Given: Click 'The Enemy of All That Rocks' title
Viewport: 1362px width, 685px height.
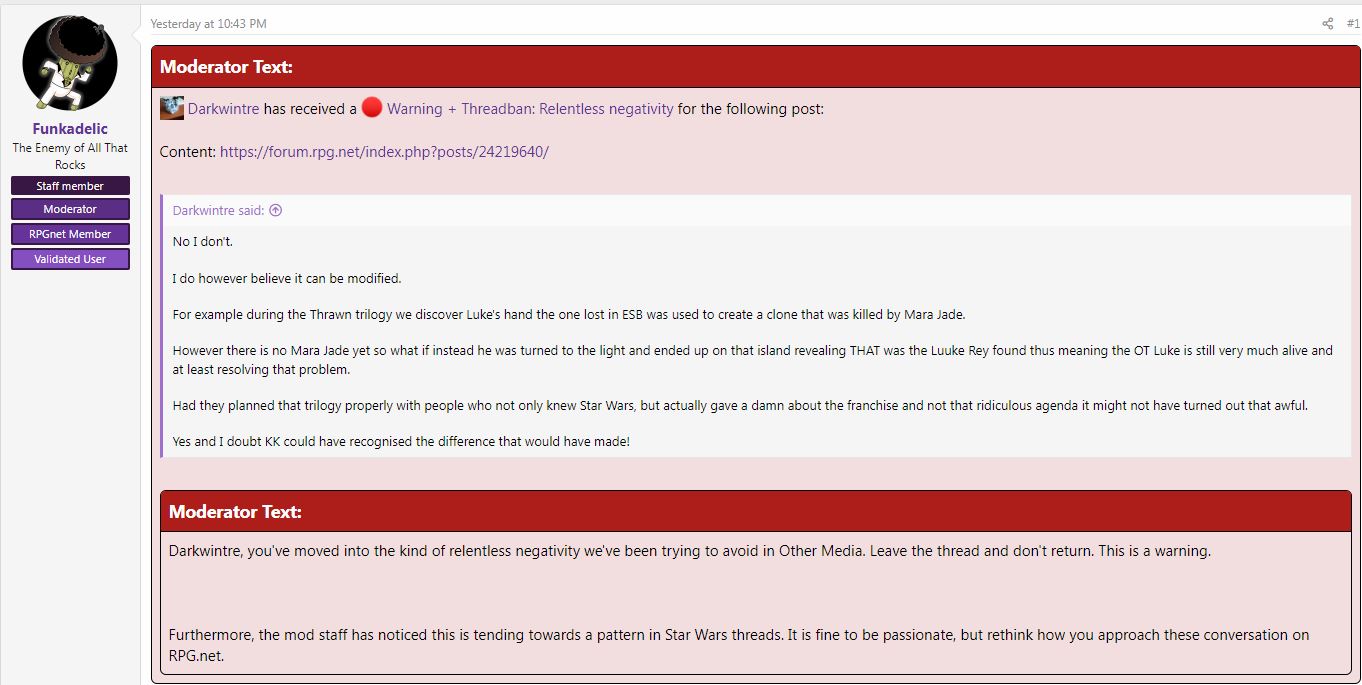Looking at the screenshot, I should [x=70, y=156].
